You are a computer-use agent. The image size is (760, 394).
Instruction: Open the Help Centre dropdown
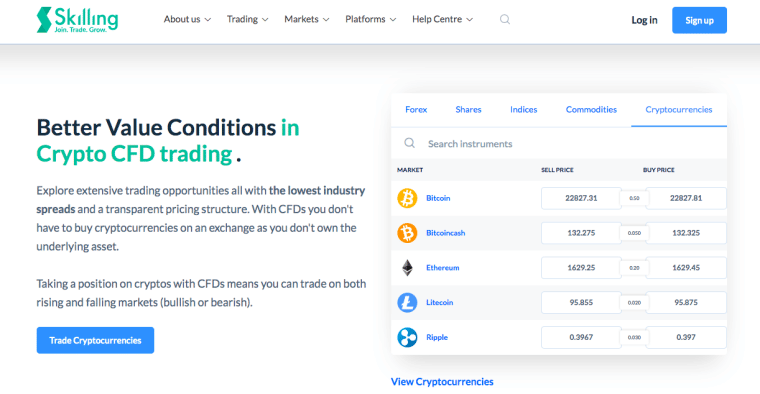click(x=443, y=19)
